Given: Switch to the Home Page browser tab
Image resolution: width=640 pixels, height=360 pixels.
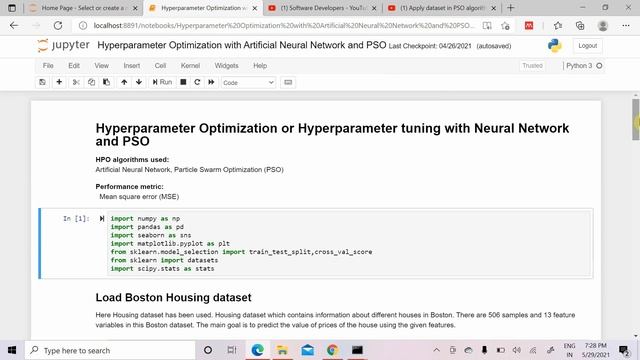Looking at the screenshot, I should 84,8.
